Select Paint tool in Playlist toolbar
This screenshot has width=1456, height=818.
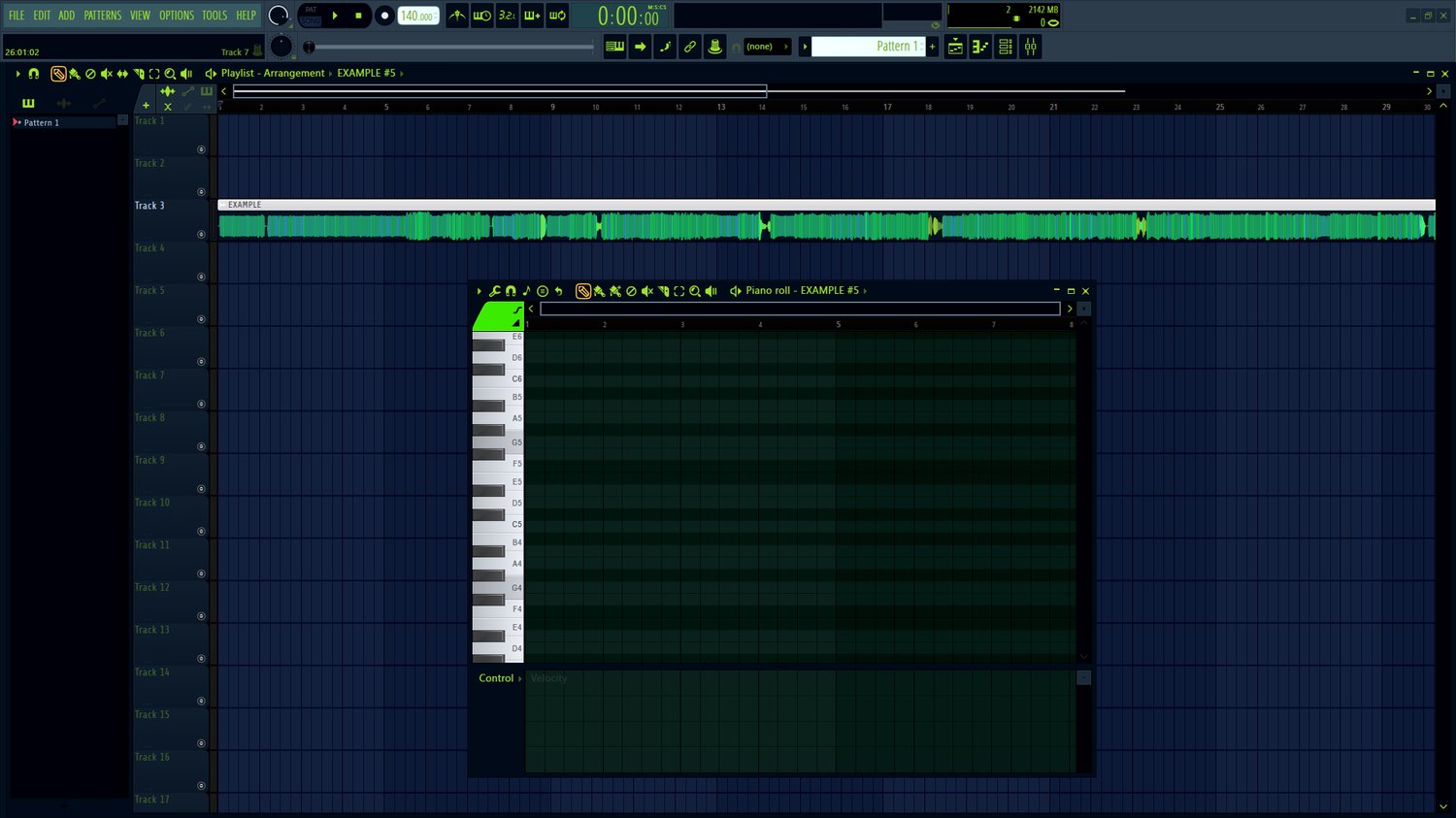pos(74,74)
